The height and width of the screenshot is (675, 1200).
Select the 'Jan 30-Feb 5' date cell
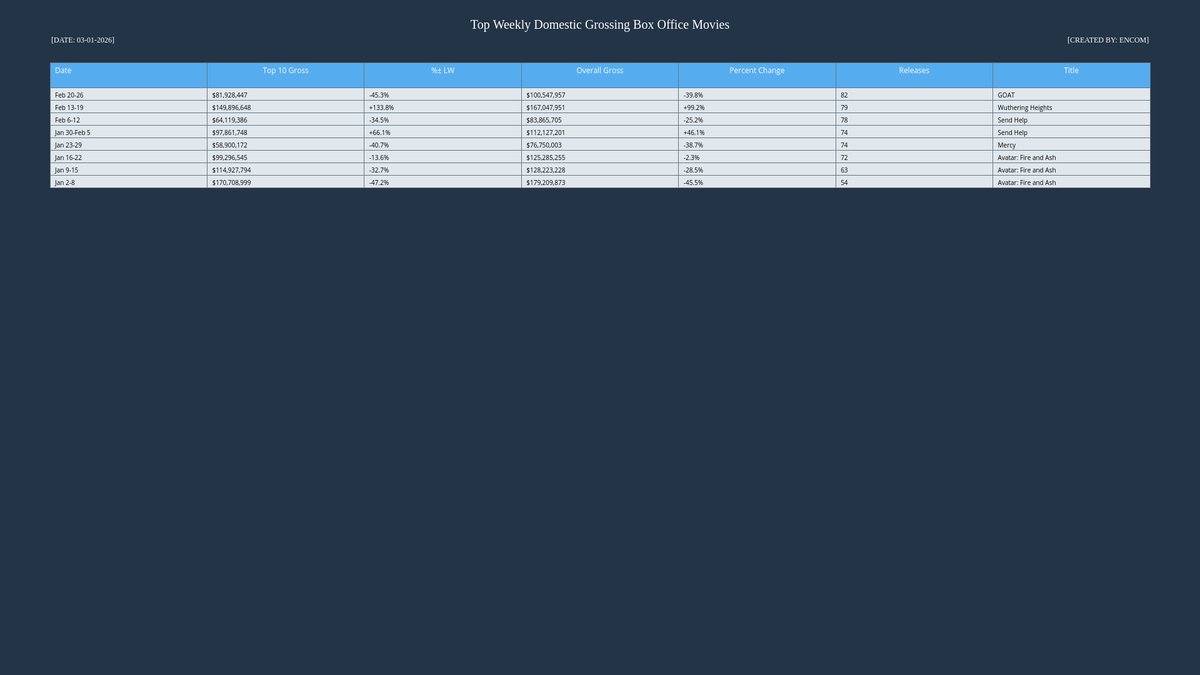[x=128, y=132]
